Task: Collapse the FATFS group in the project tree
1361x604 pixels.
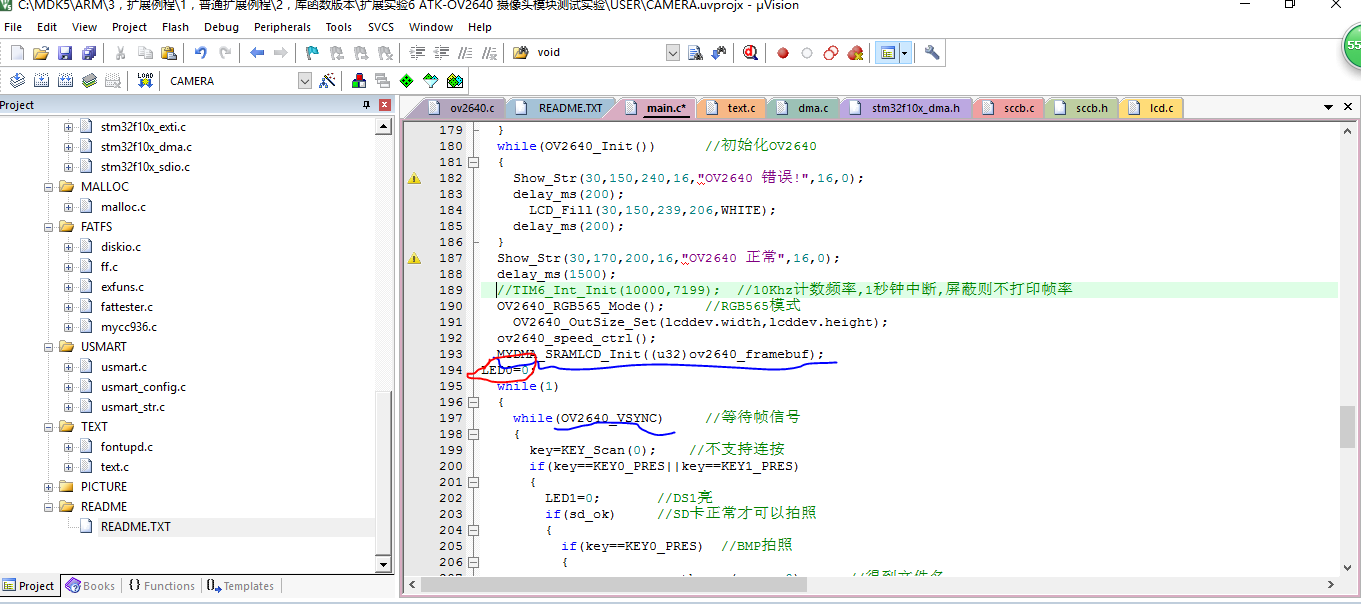Action: pos(49,227)
